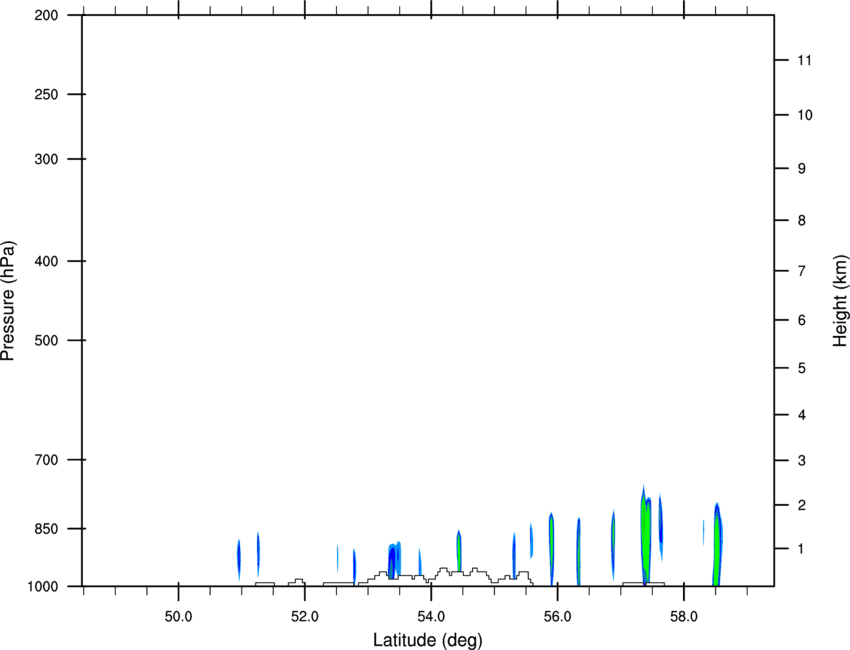Click pressure tick label 500
This screenshot has height=650, width=850.
(46, 340)
